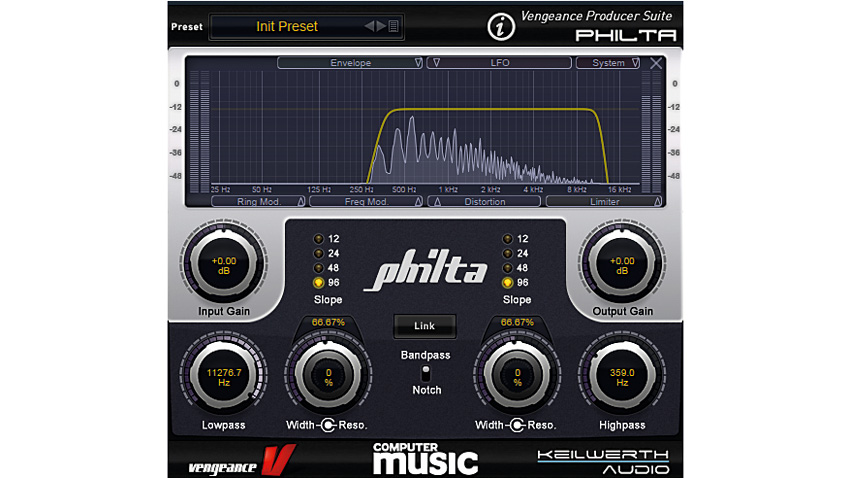Close the spectrum display with X
The width and height of the screenshot is (850, 478).
[x=656, y=63]
